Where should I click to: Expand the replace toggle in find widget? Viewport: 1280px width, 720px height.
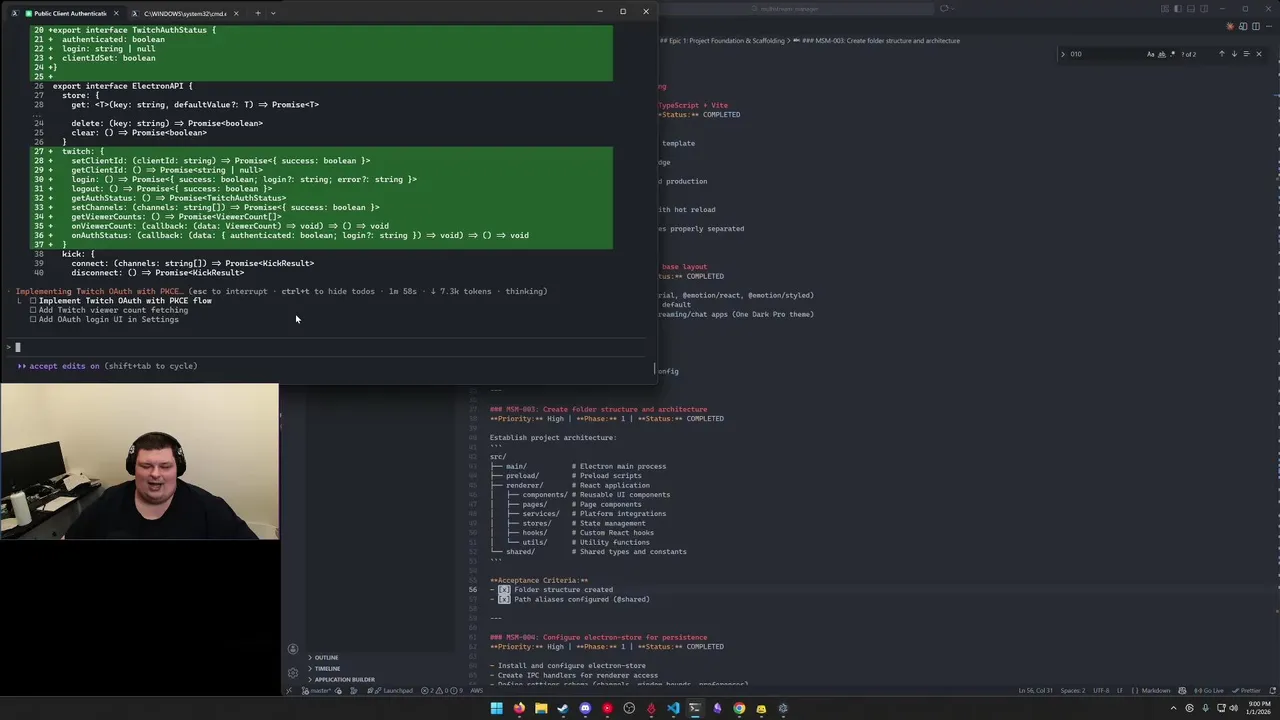coord(1062,54)
